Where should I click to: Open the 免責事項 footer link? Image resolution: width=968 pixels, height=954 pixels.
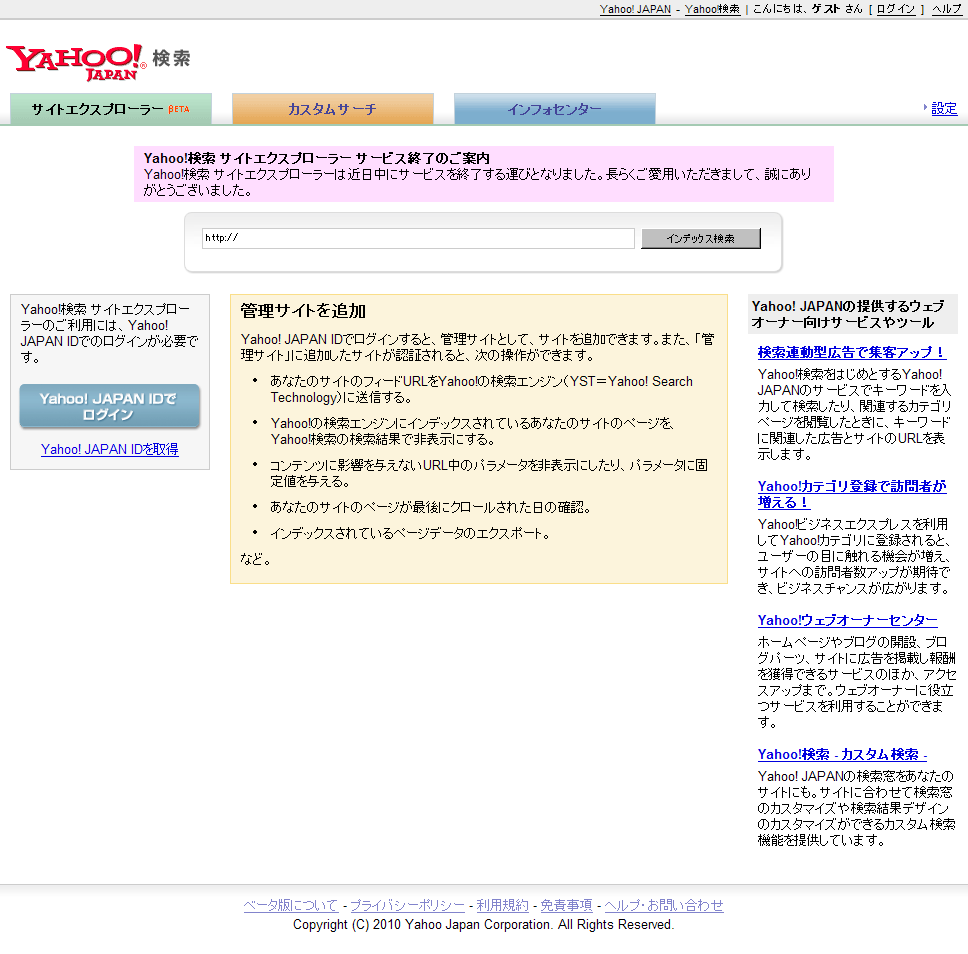566,905
